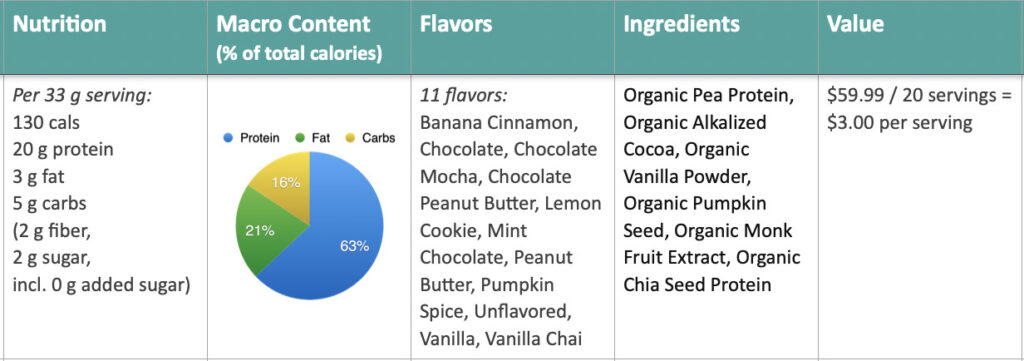Image resolution: width=1024 pixels, height=361 pixels.
Task: Click the Fat legend label
Action: point(321,138)
